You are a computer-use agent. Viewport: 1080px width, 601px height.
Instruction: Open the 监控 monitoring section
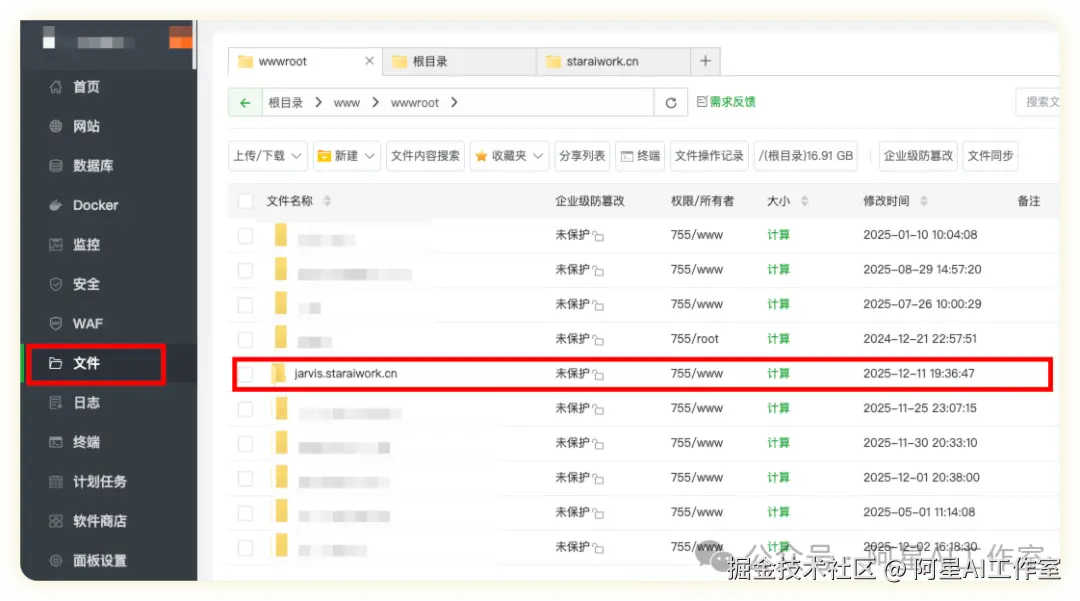(86, 244)
